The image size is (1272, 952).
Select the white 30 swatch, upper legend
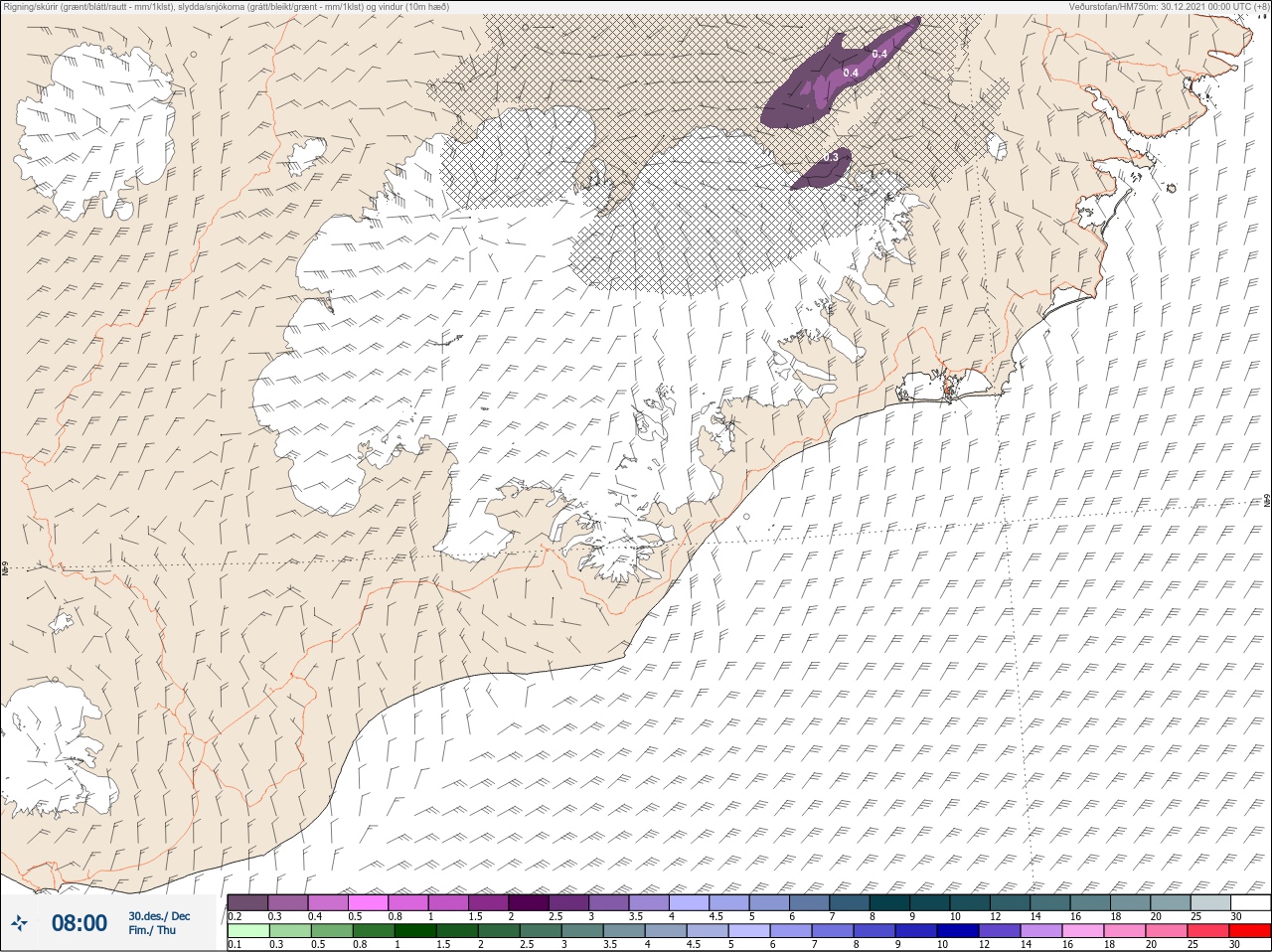coord(1249,902)
